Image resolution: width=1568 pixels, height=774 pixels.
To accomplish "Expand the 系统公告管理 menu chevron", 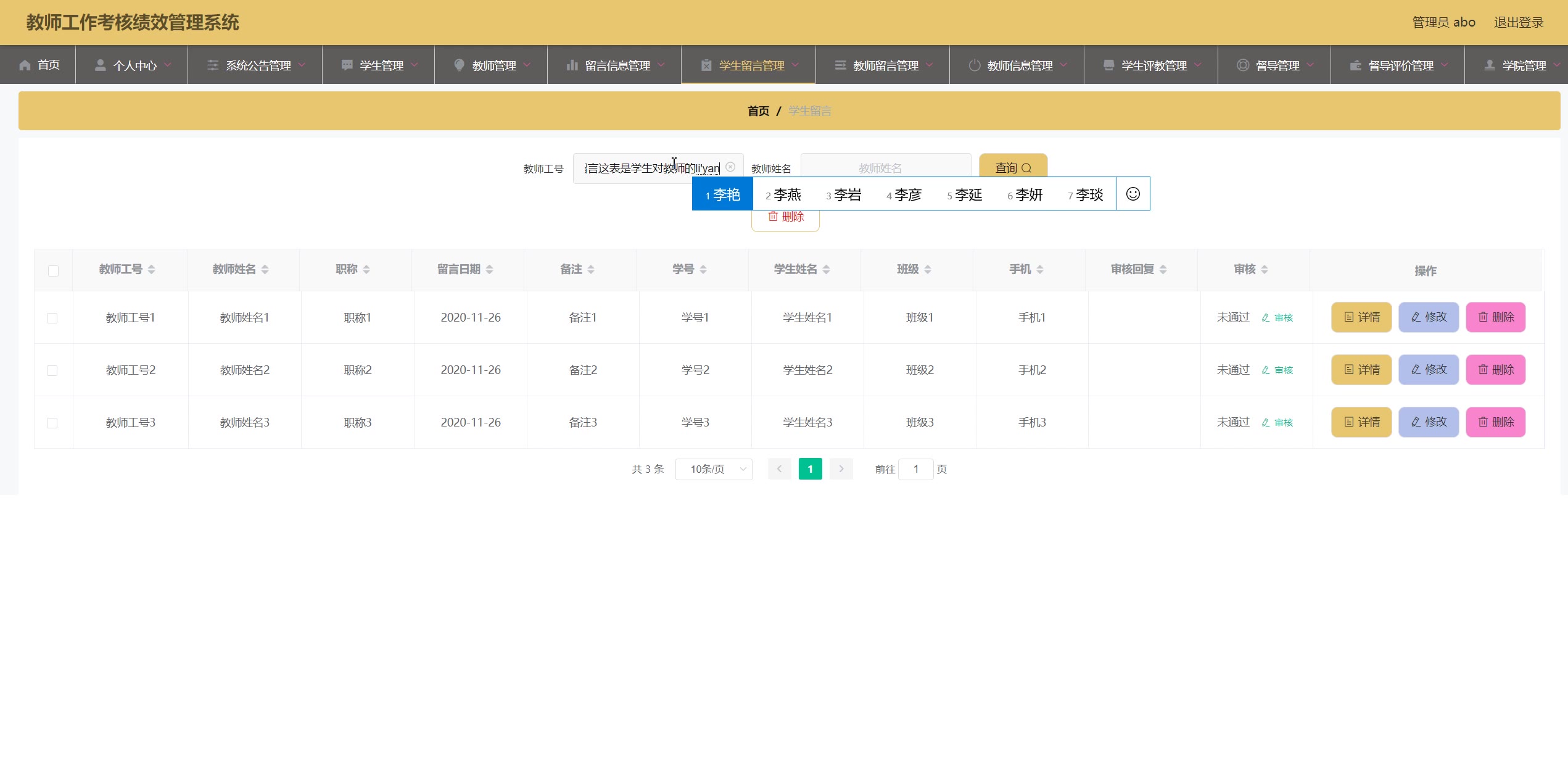I will click(302, 65).
